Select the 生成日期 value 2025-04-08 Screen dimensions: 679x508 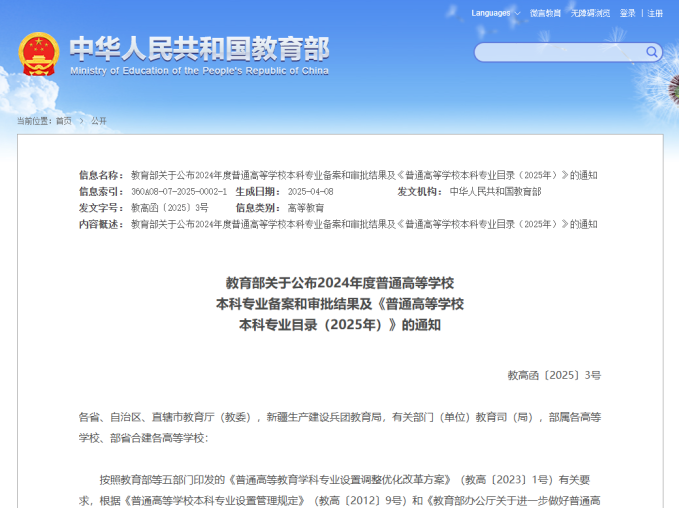[310, 191]
